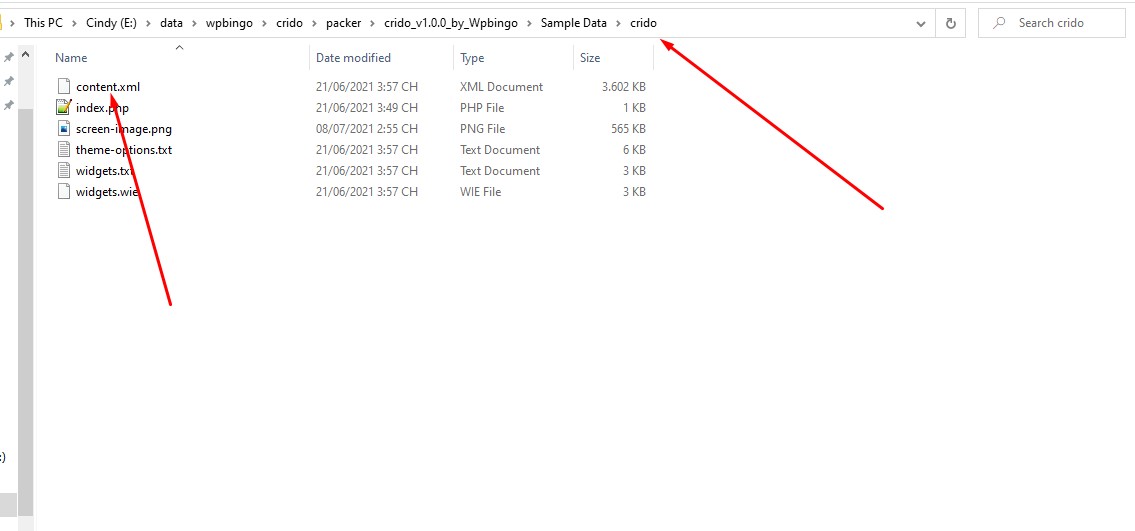The height and width of the screenshot is (531, 1135).
Task: Click the screen-image.png file icon
Action: [x=64, y=129]
